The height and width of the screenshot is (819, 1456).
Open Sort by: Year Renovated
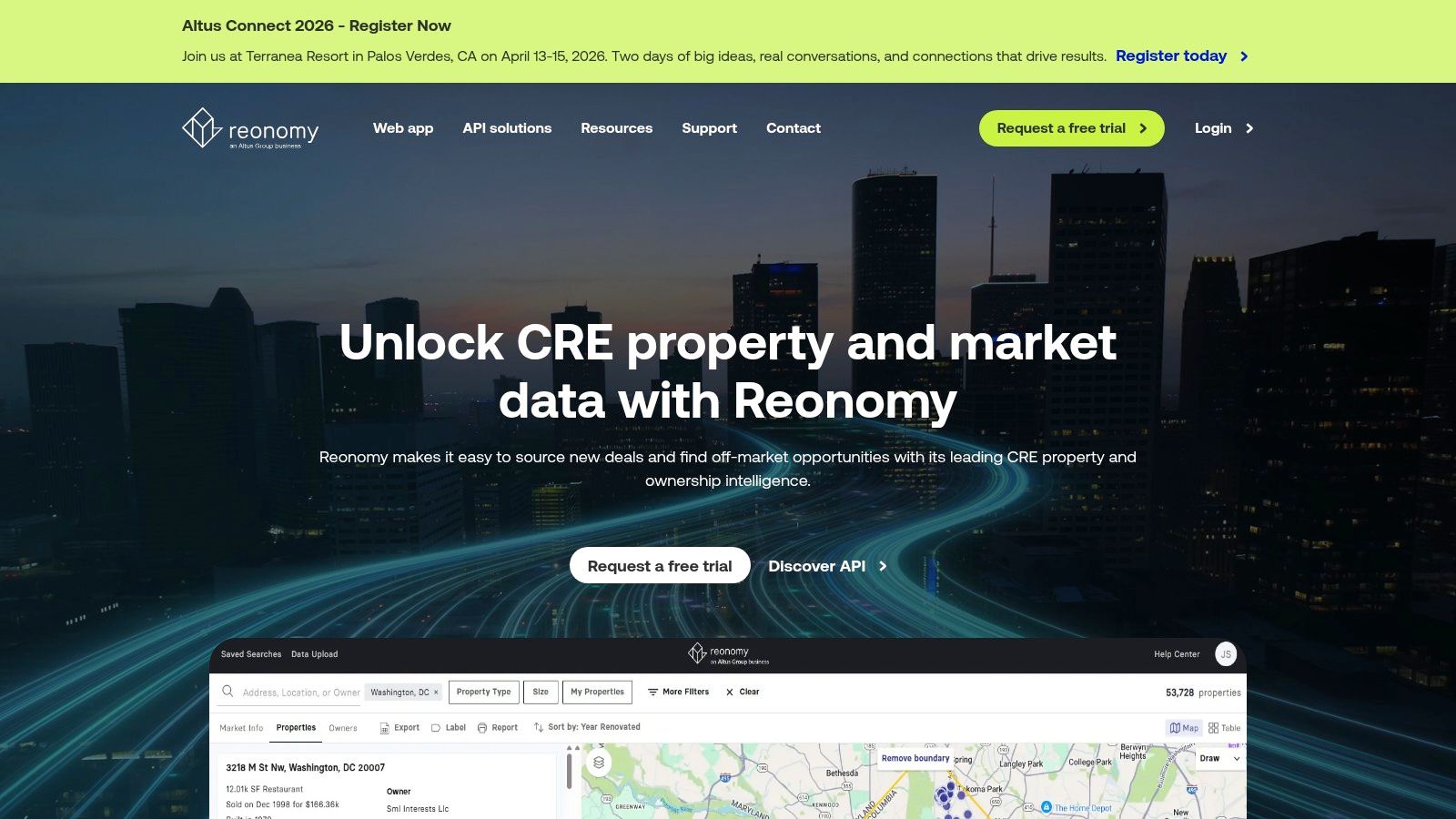[587, 727]
